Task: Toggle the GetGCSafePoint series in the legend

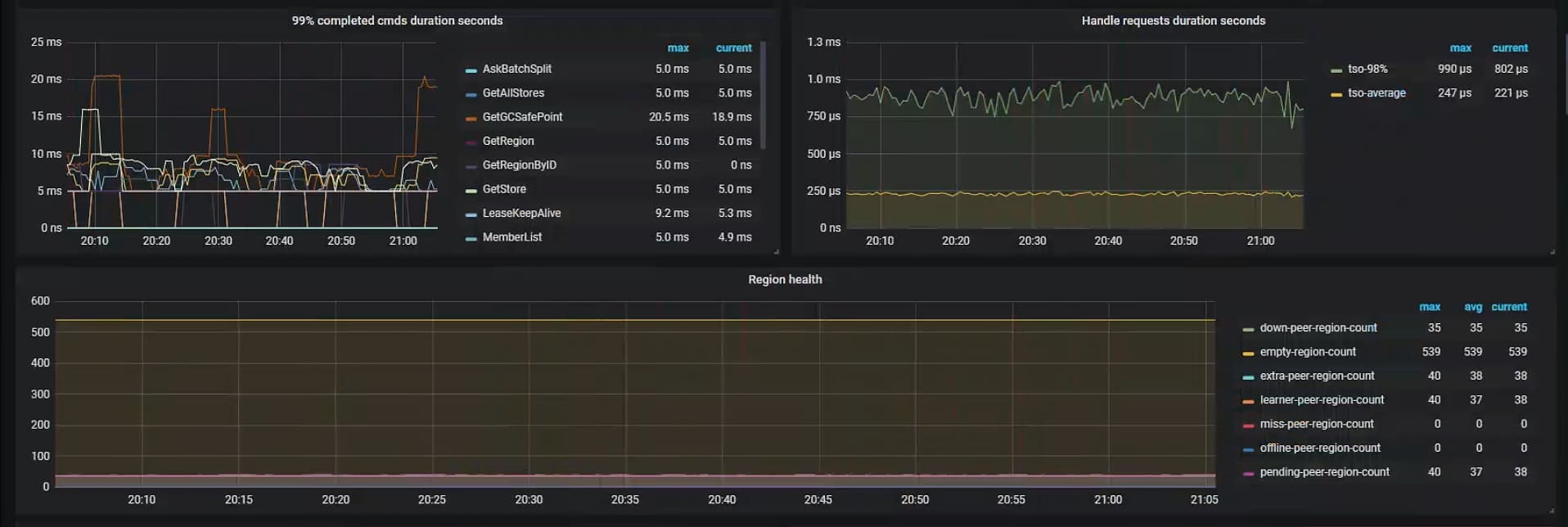Action: 522,117
